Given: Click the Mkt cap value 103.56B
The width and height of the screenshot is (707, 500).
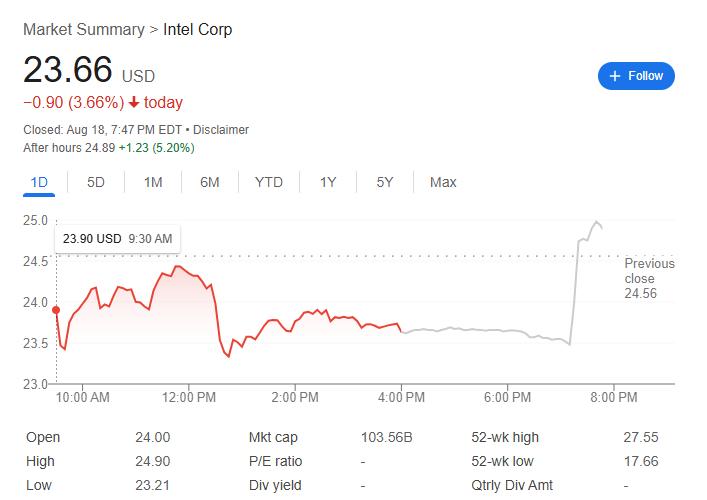Looking at the screenshot, I should coord(386,437).
